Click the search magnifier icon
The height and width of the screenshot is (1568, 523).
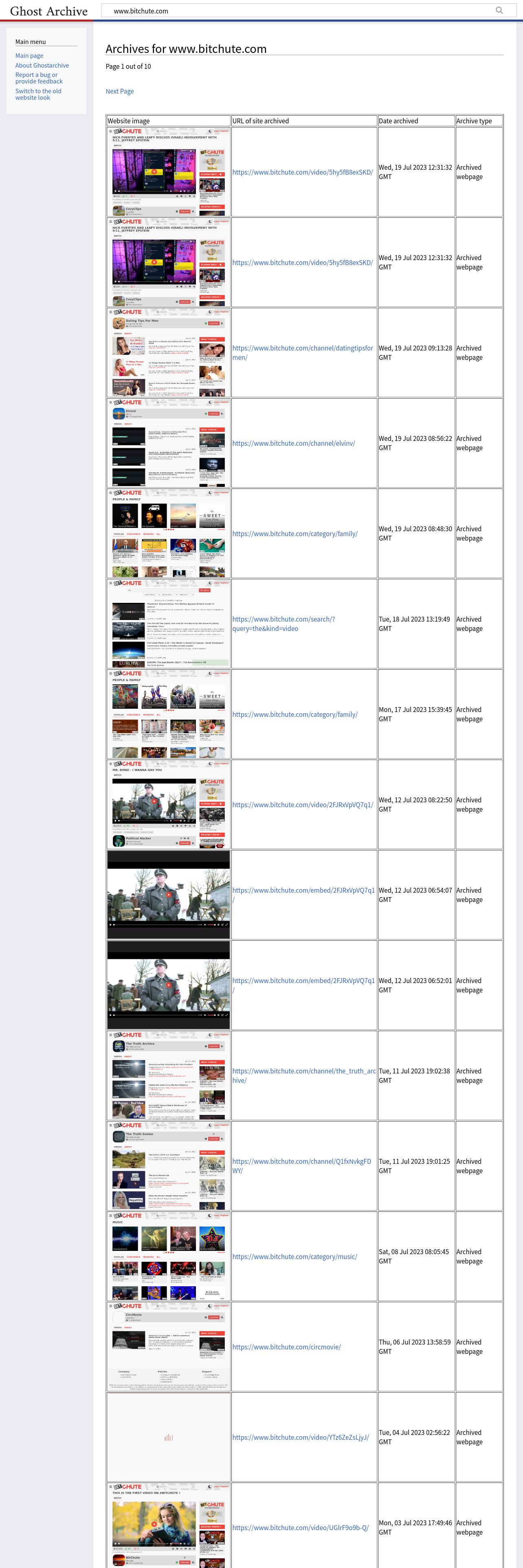(x=499, y=10)
